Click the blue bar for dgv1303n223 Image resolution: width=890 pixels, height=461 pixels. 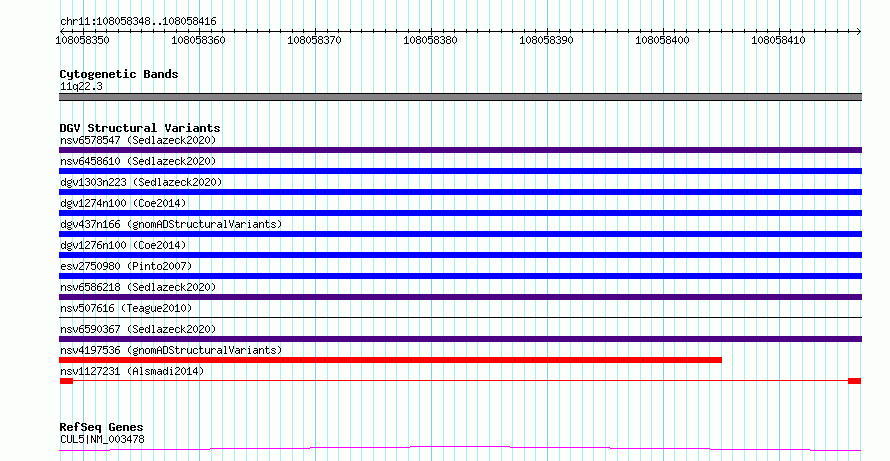[460, 192]
